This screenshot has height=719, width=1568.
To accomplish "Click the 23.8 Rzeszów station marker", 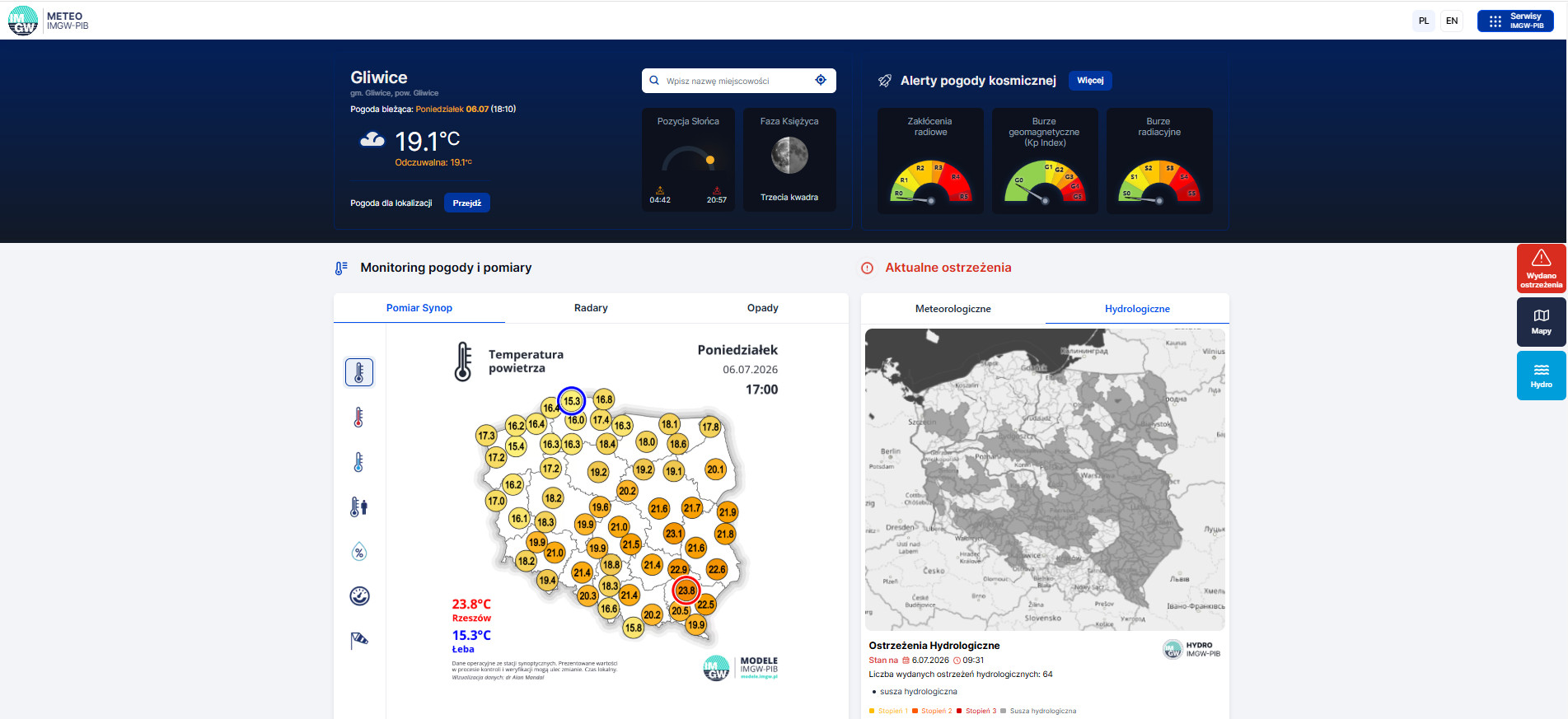I will (x=686, y=590).
